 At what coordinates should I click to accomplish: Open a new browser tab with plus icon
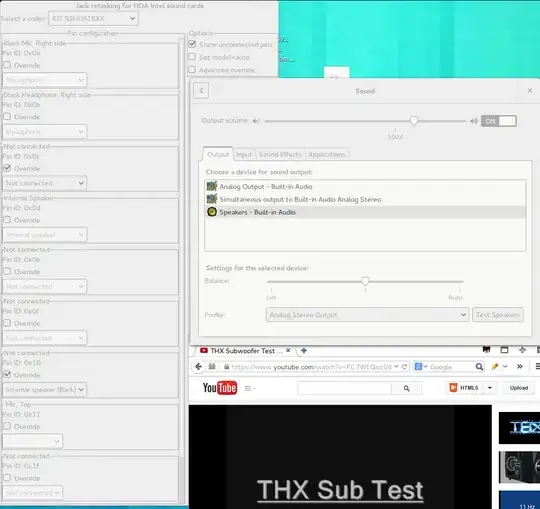click(x=304, y=351)
